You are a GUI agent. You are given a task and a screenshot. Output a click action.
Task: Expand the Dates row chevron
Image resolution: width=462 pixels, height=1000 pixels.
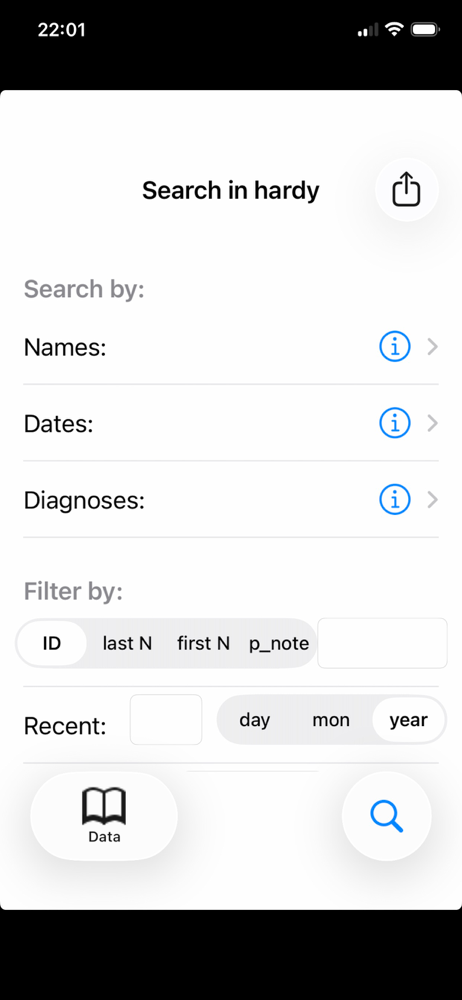coord(433,423)
